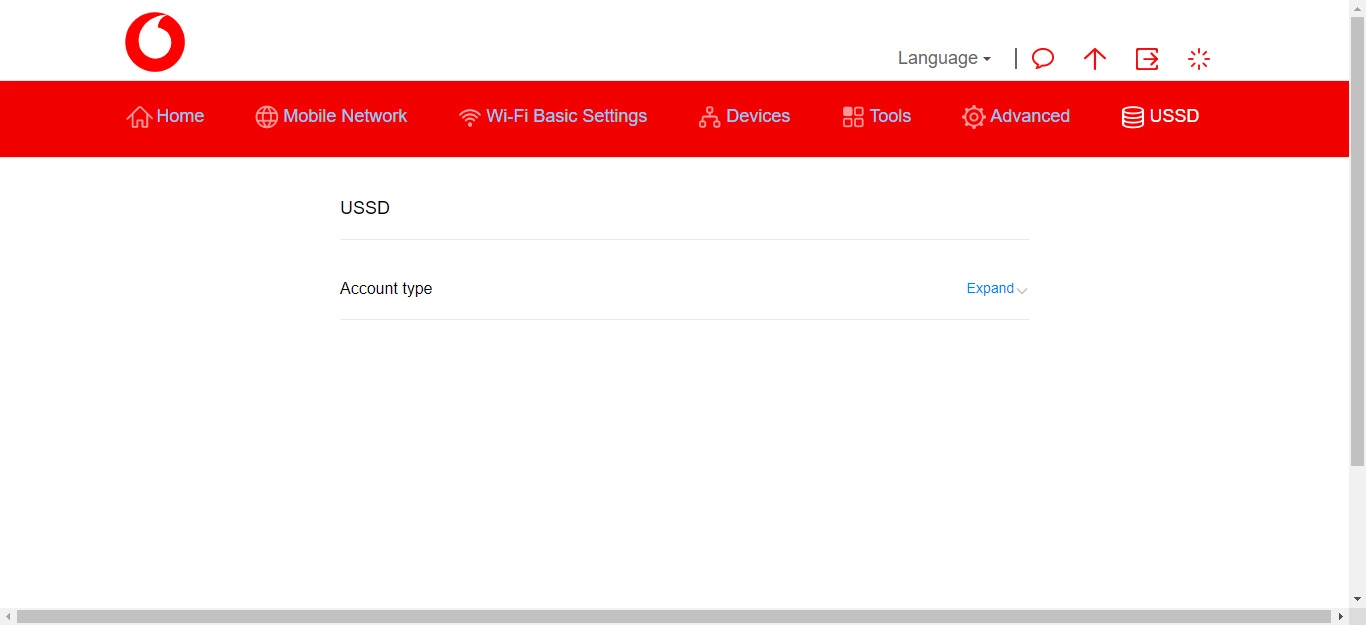This screenshot has width=1366, height=625.
Task: Click the Wi-Fi signal icon in navigation
Action: coord(470,116)
